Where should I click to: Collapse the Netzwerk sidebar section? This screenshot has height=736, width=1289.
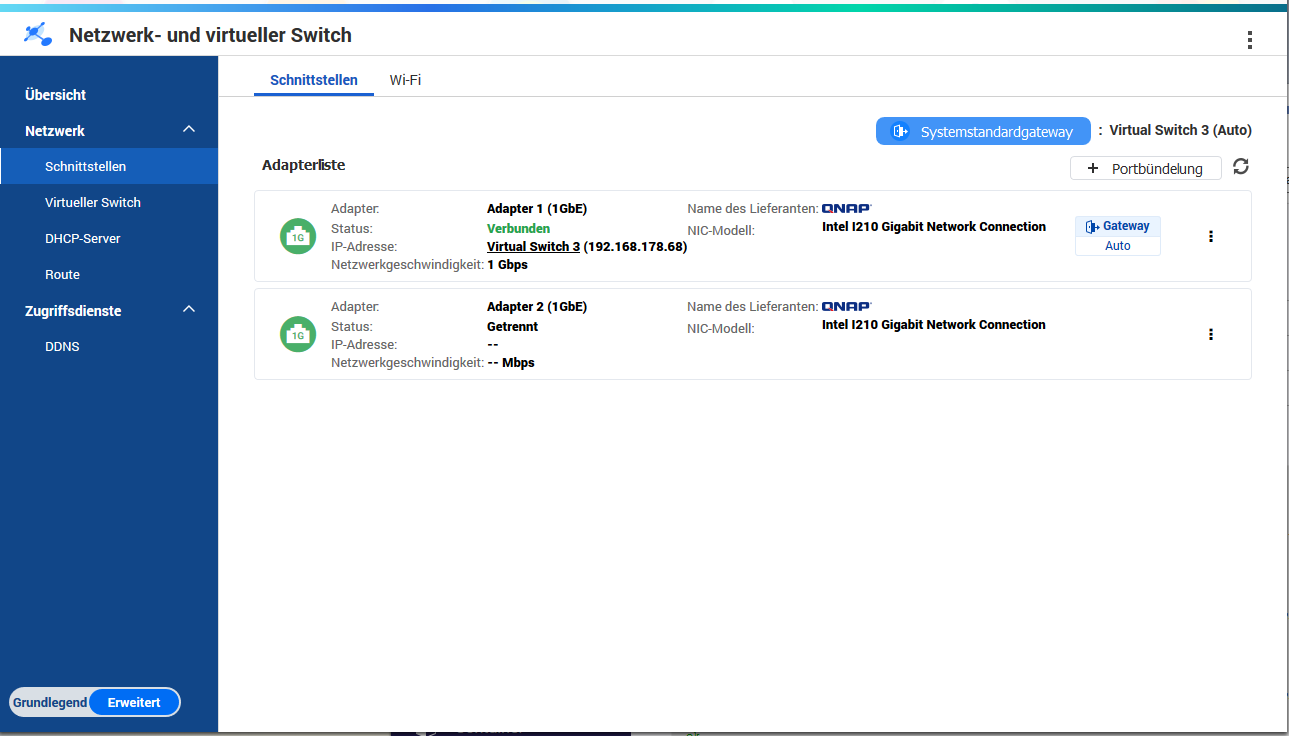[188, 130]
